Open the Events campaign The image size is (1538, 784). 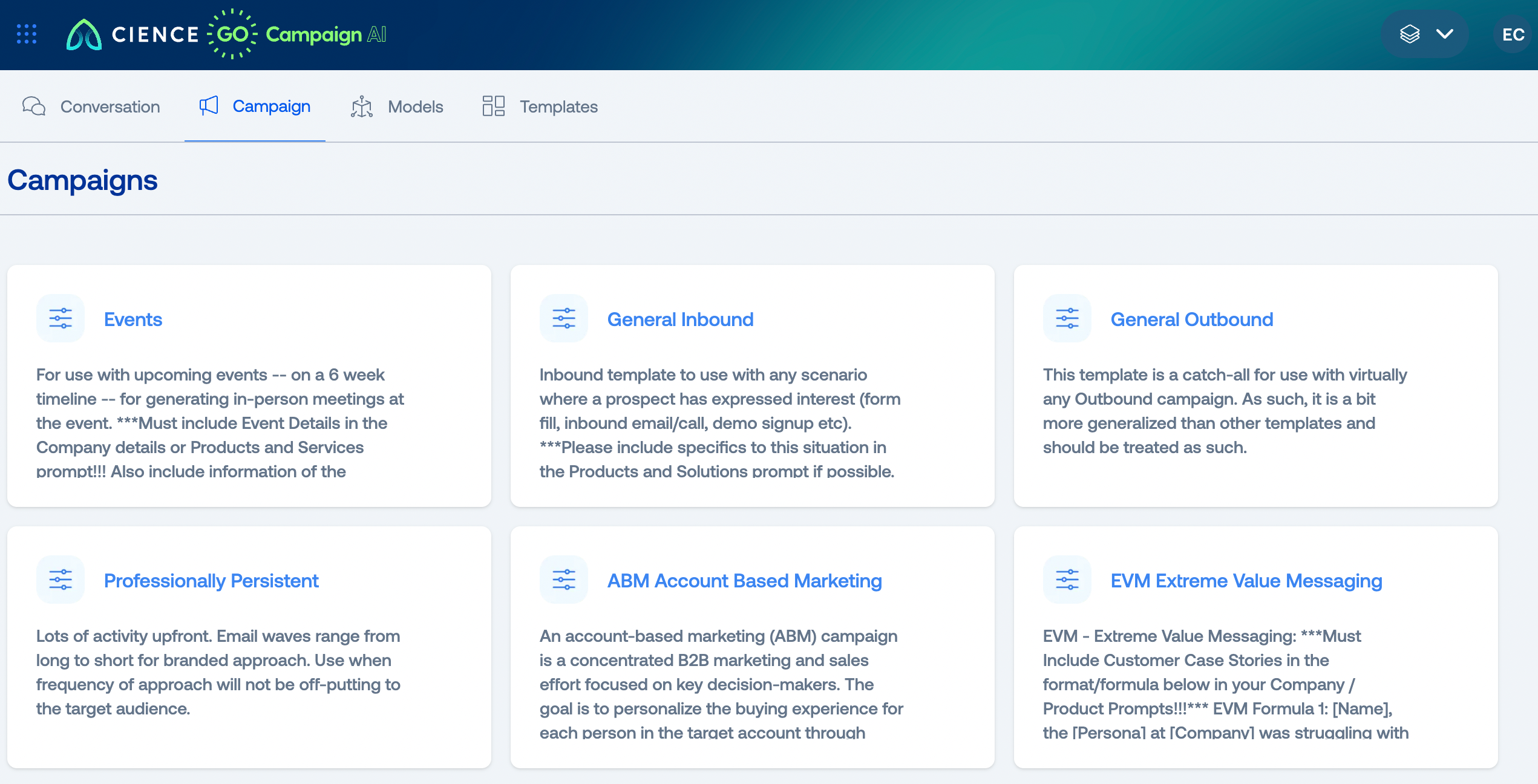133,319
